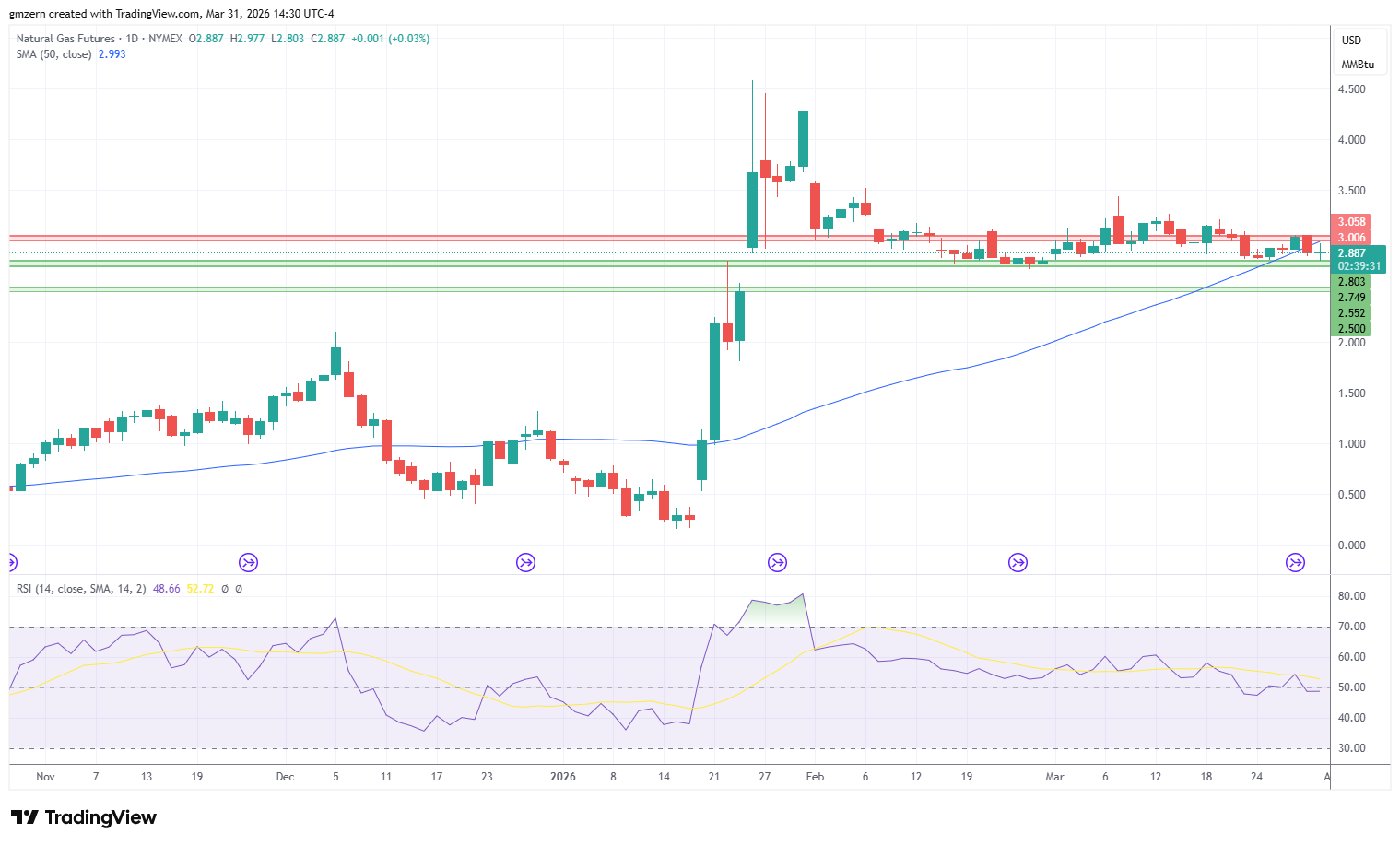Click the RSI value 48.66
1400x845 pixels.
coord(166,589)
